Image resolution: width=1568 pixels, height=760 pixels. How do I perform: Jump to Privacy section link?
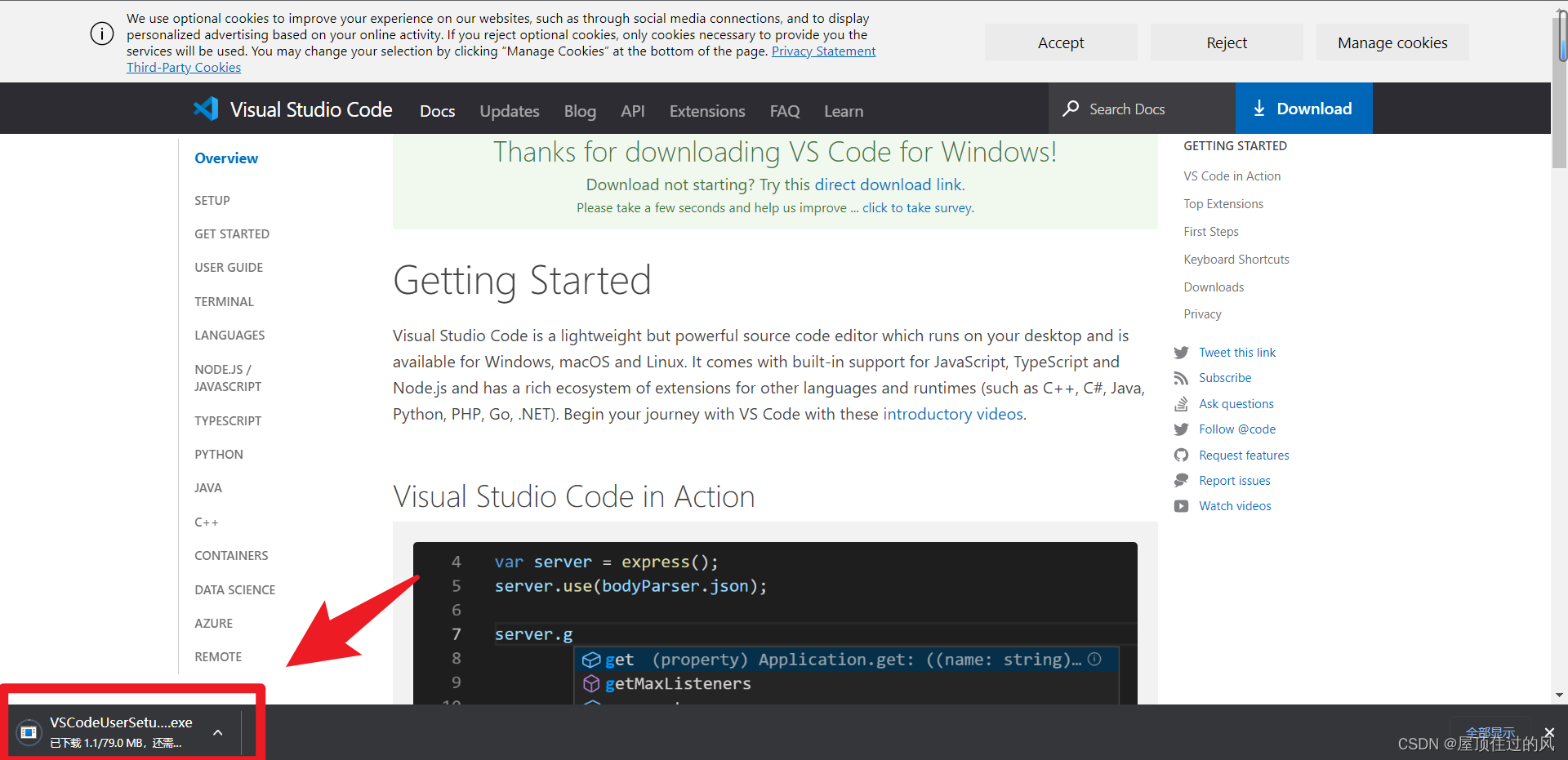pos(1203,314)
